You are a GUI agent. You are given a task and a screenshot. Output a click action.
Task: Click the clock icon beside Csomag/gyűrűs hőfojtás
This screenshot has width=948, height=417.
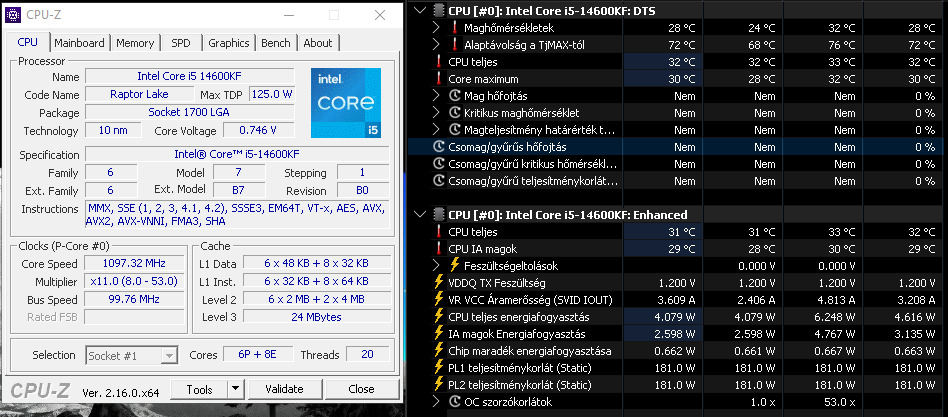[439, 147]
